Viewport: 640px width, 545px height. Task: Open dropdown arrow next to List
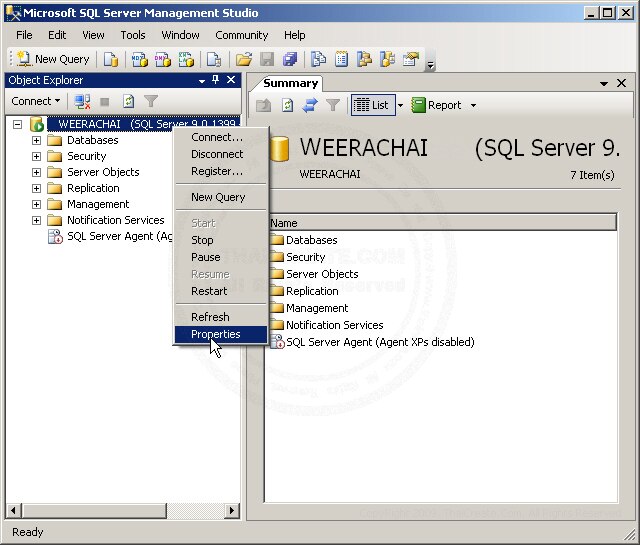[x=400, y=105]
